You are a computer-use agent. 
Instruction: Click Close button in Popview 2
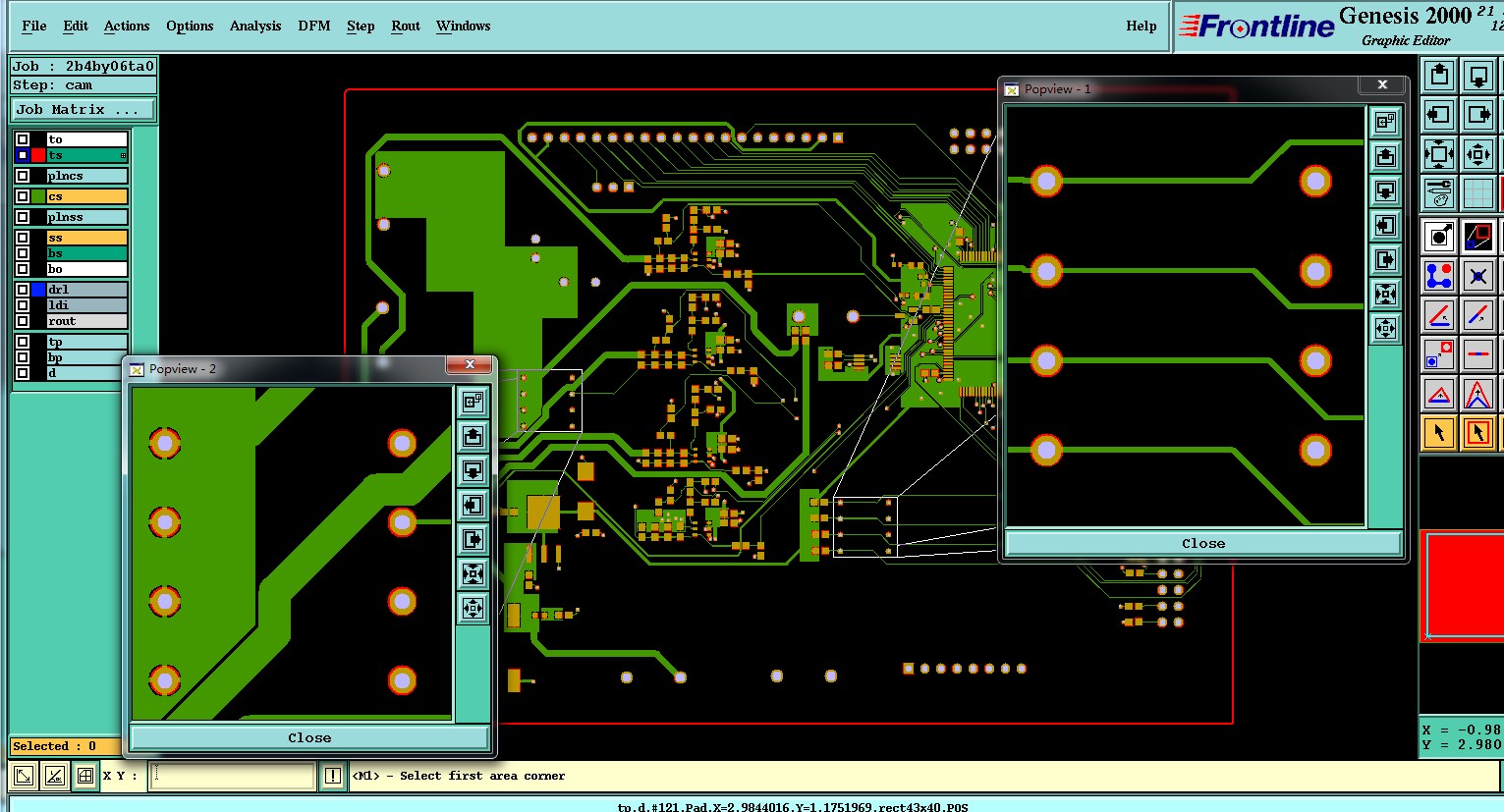tap(309, 737)
